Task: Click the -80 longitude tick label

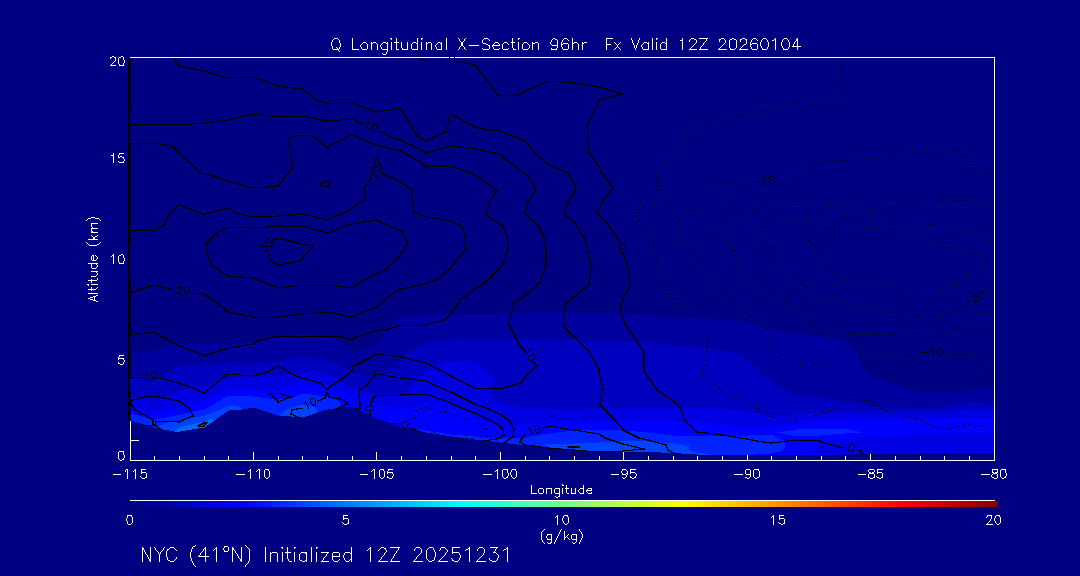Action: click(x=994, y=475)
